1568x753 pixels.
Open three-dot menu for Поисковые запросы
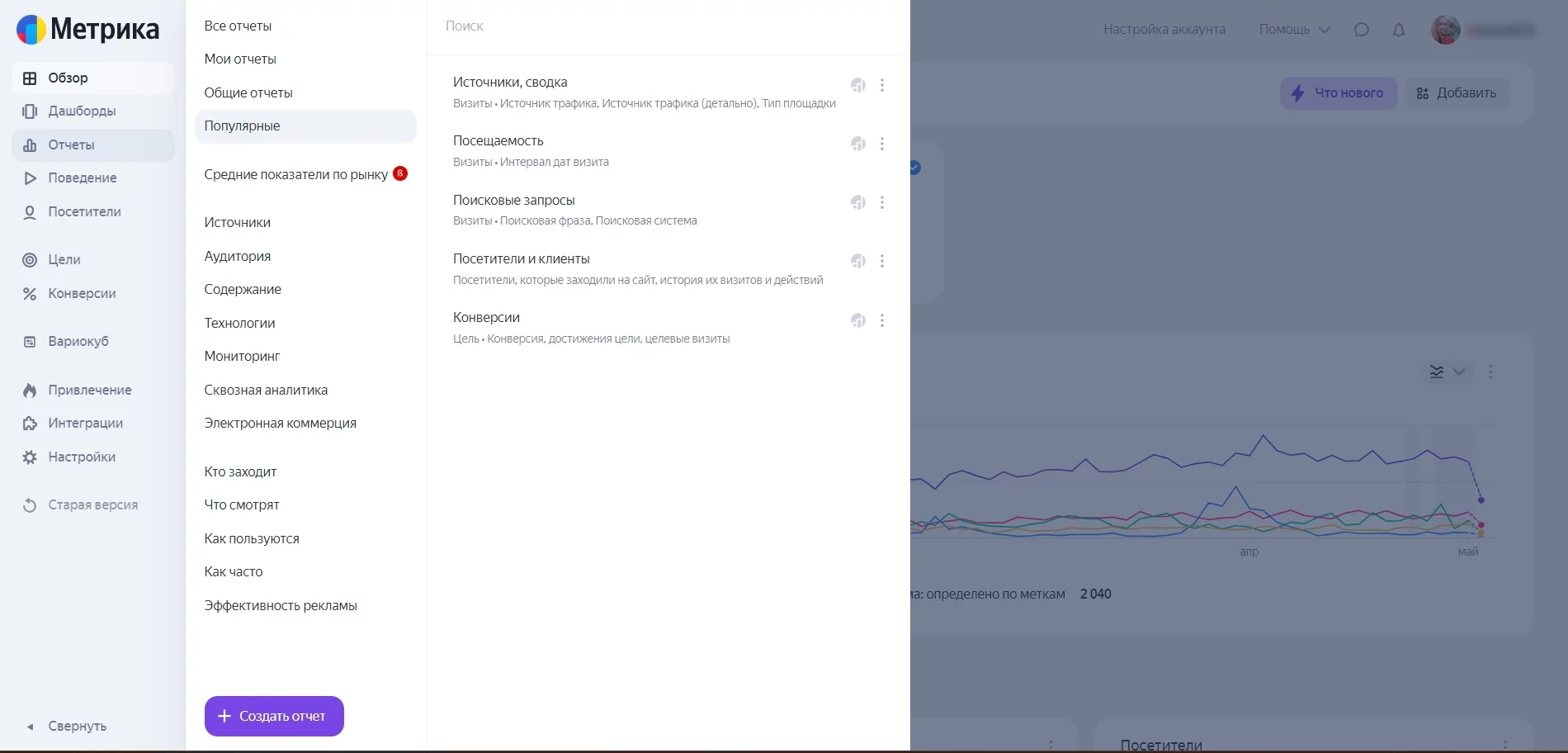[x=882, y=202]
